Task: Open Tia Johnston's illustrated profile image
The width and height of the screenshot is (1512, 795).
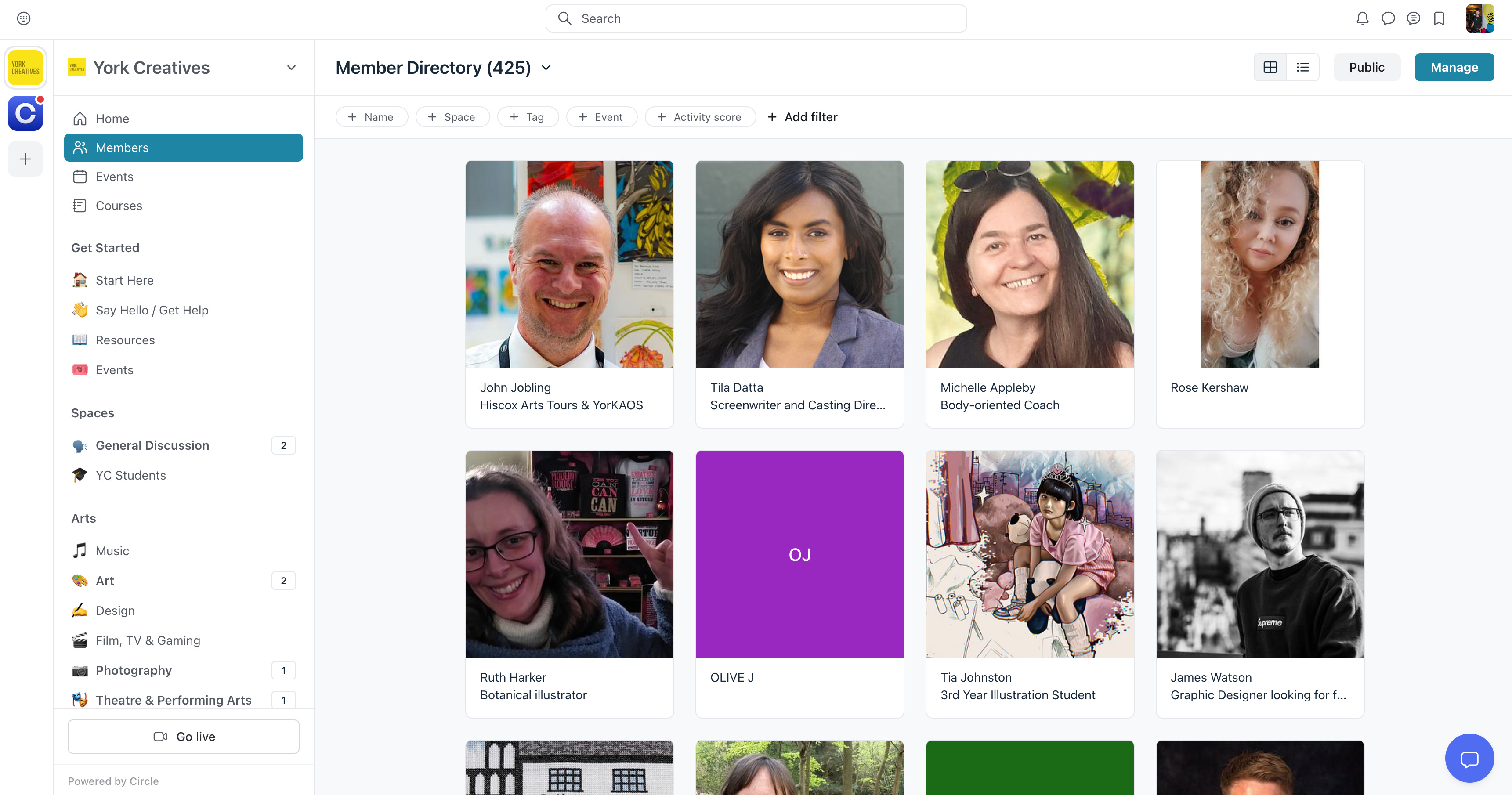Action: (x=1030, y=554)
